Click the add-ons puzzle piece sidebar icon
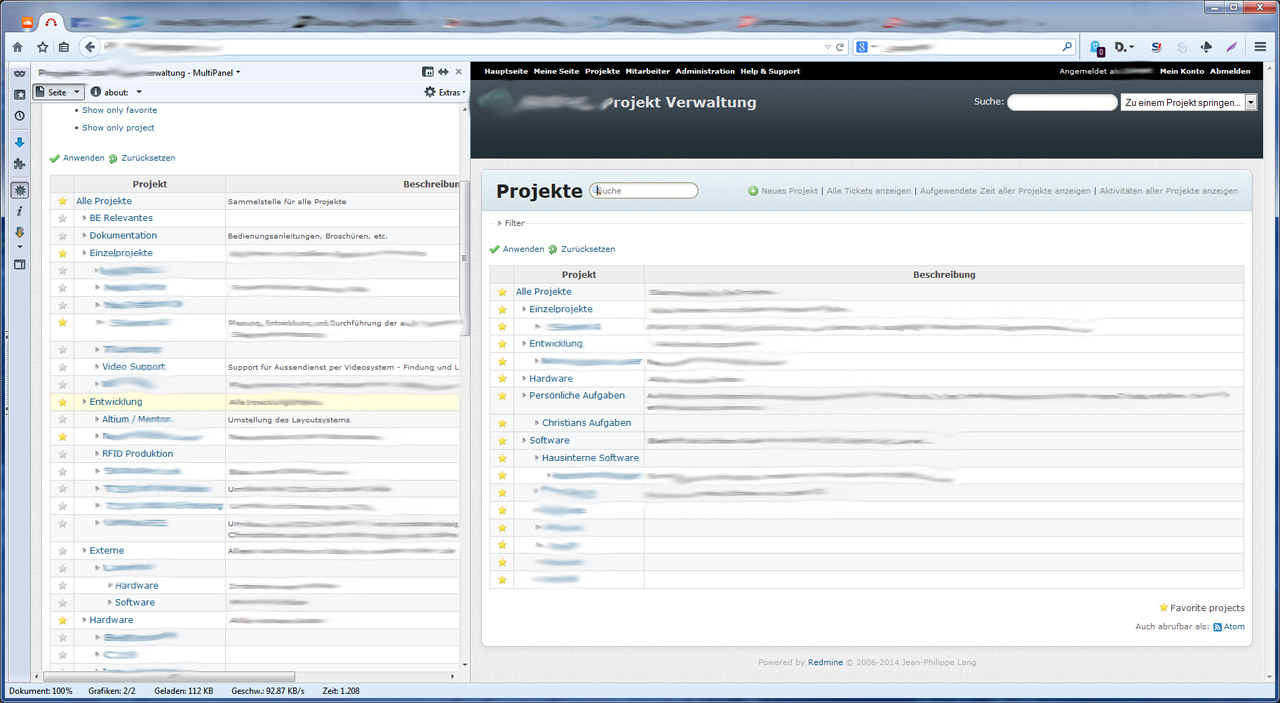1280x703 pixels. (x=19, y=164)
